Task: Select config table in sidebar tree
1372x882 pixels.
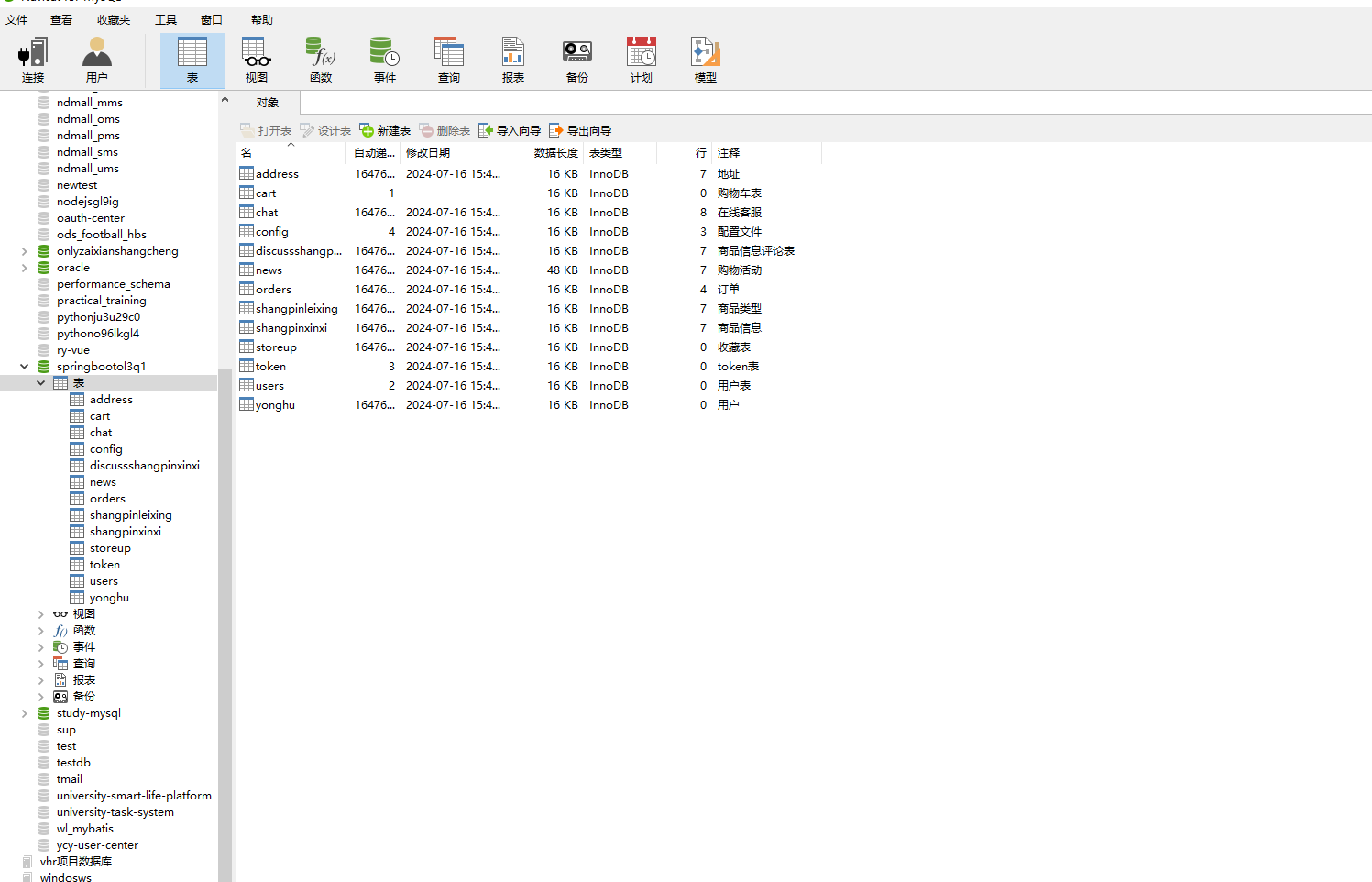Action: point(106,449)
